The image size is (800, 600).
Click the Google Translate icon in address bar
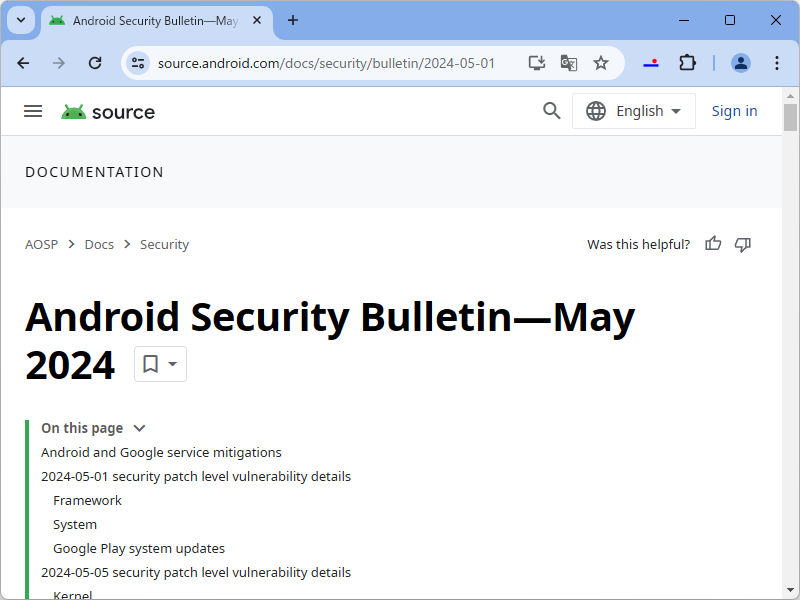pyautogui.click(x=568, y=62)
